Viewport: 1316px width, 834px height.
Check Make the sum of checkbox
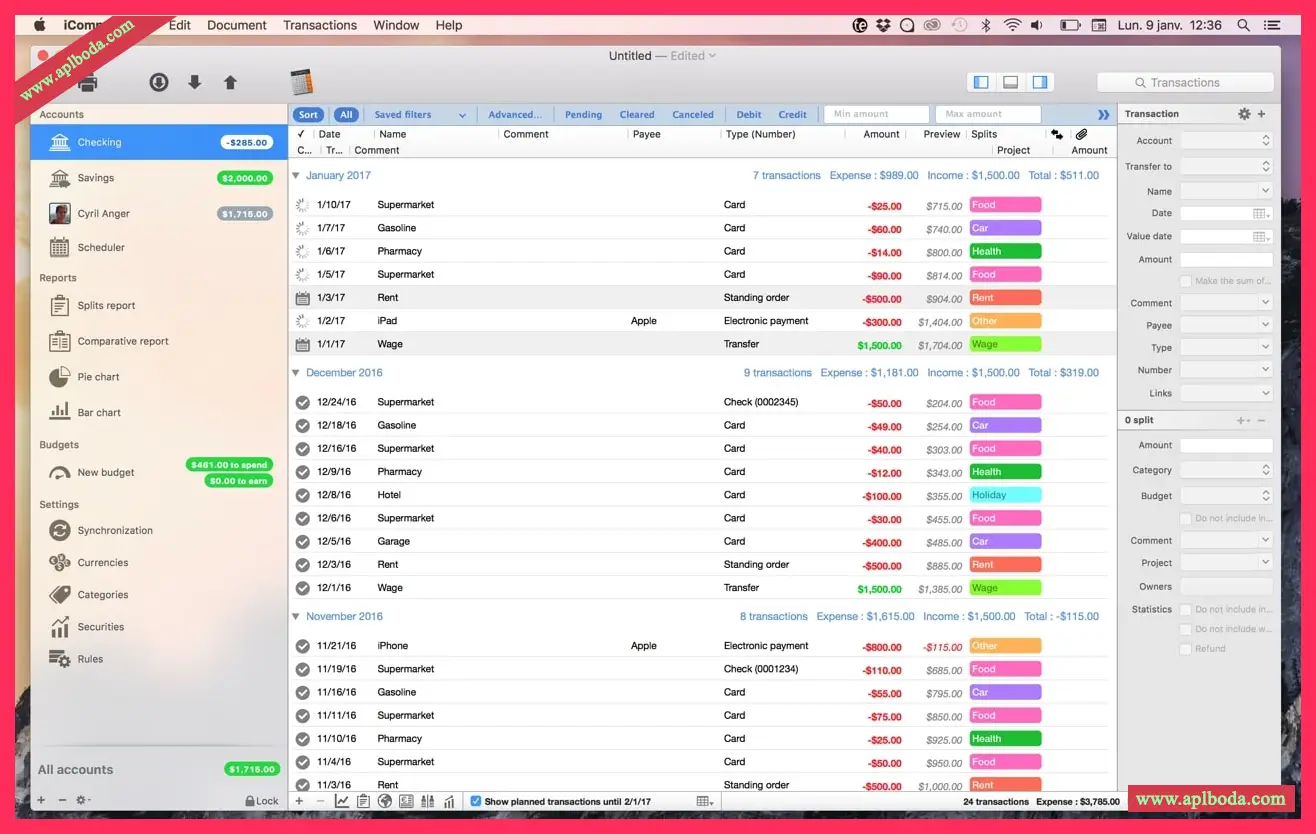click(x=1186, y=281)
